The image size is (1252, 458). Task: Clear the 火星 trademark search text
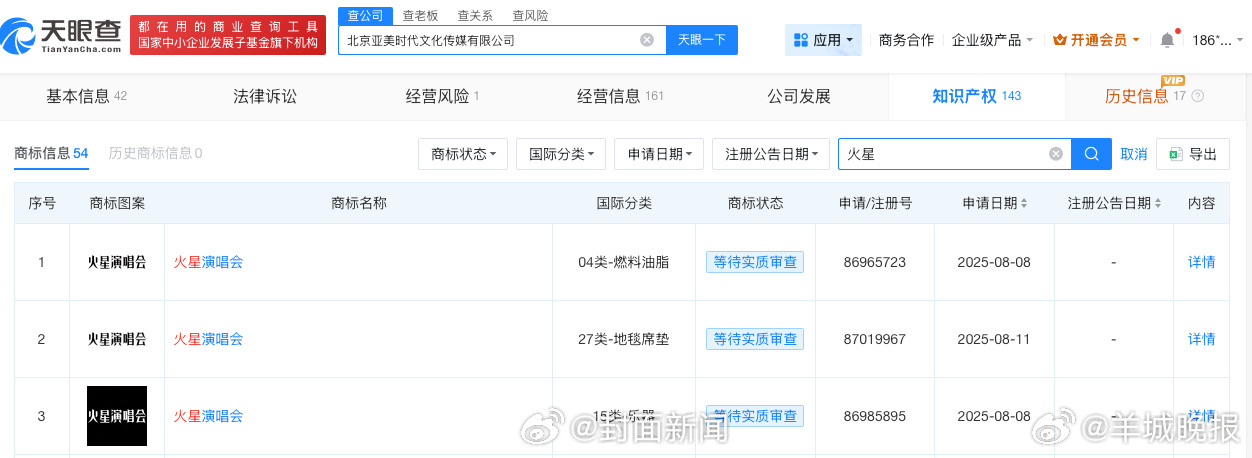point(1056,154)
